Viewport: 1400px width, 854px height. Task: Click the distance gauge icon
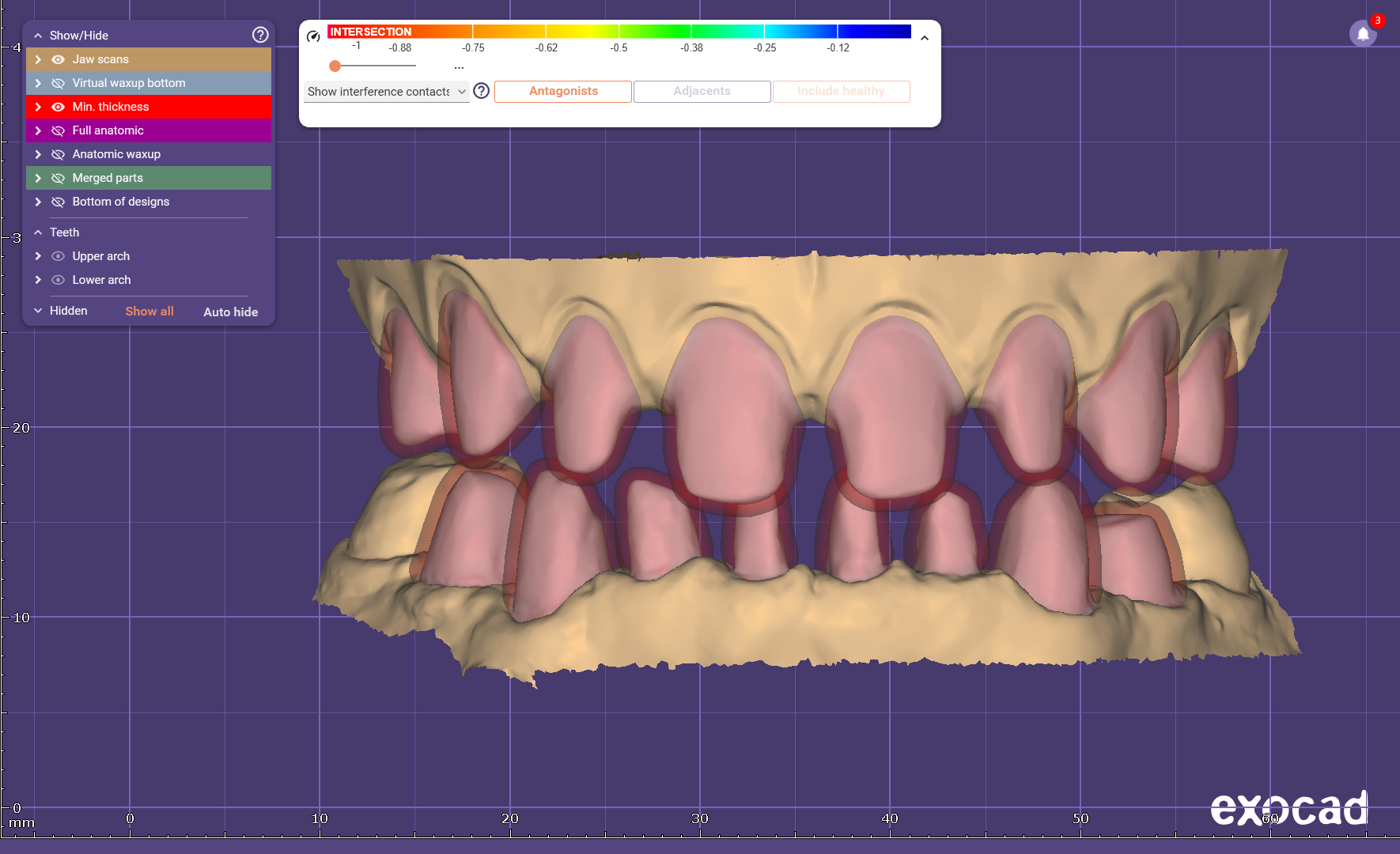coord(313,36)
